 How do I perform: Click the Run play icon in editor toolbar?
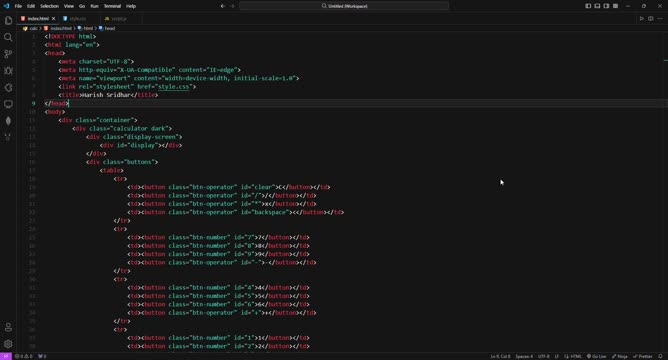(642, 19)
